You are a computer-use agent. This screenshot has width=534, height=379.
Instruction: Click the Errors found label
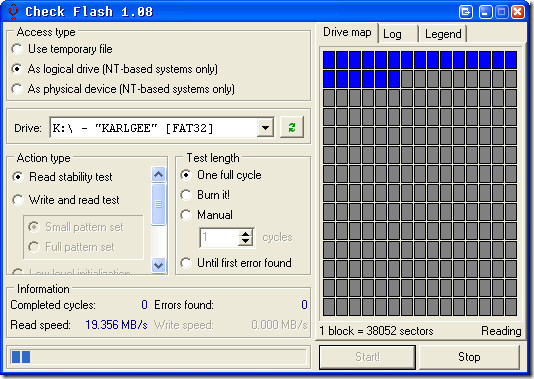coord(184,305)
